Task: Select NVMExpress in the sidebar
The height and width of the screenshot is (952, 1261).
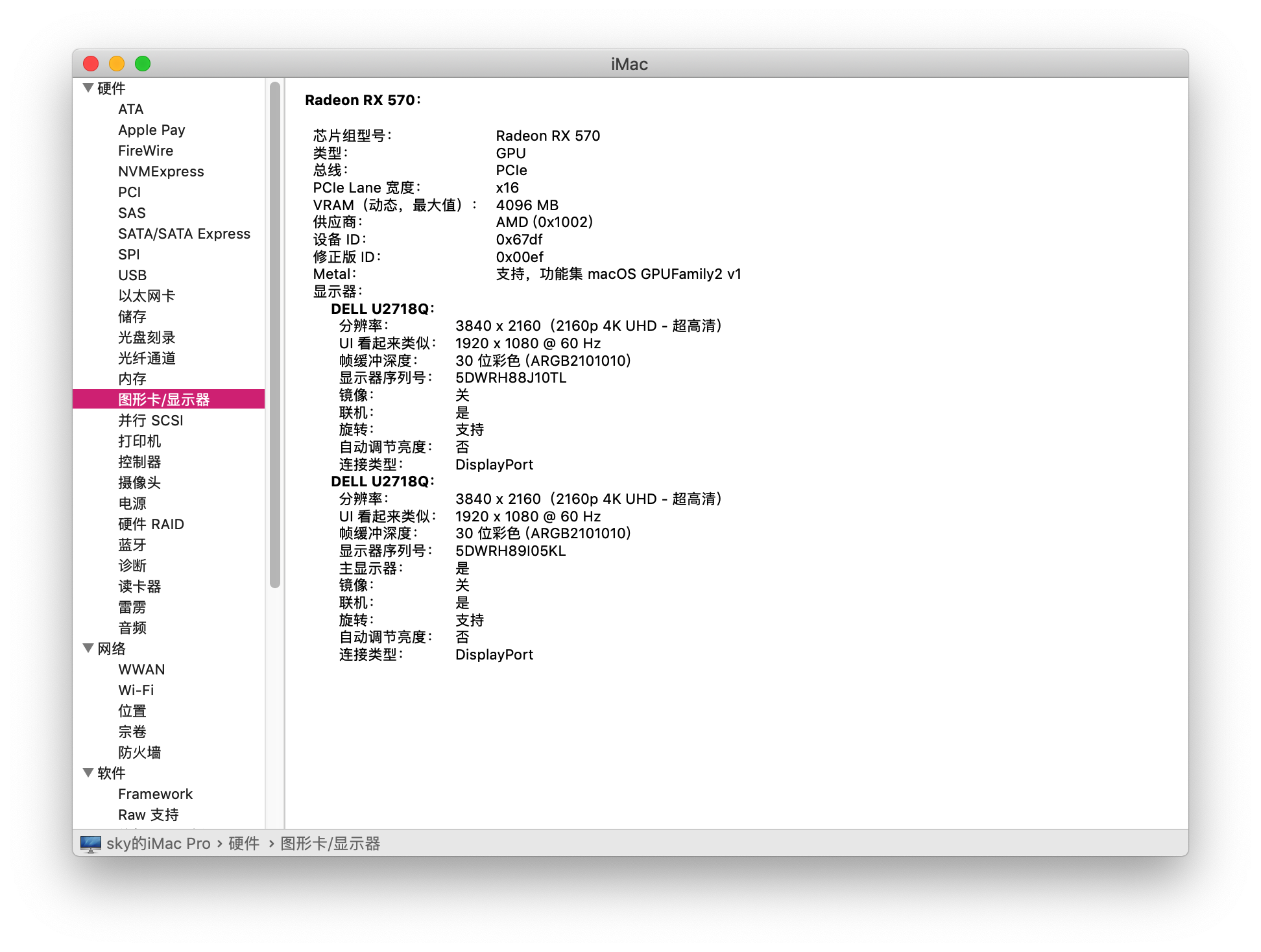Action: point(161,171)
